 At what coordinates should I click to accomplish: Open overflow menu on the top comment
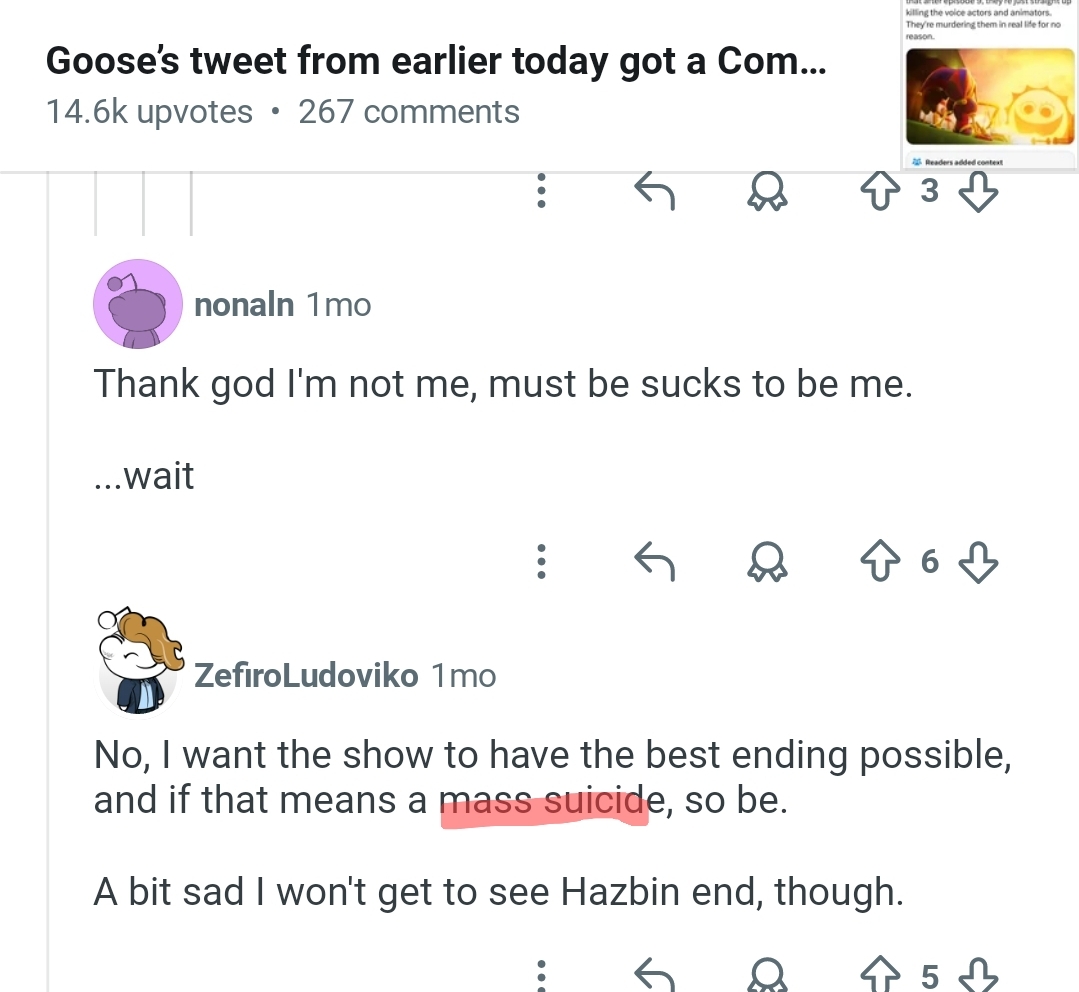point(541,191)
